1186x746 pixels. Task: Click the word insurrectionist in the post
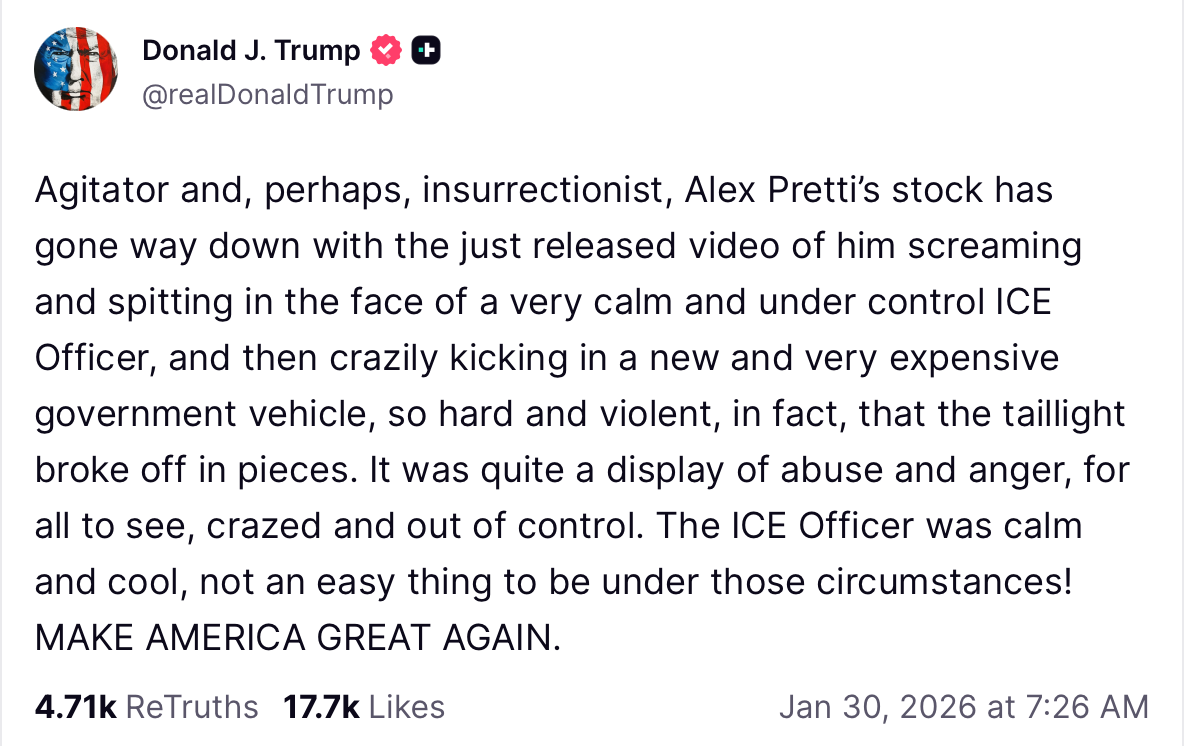click(x=545, y=189)
